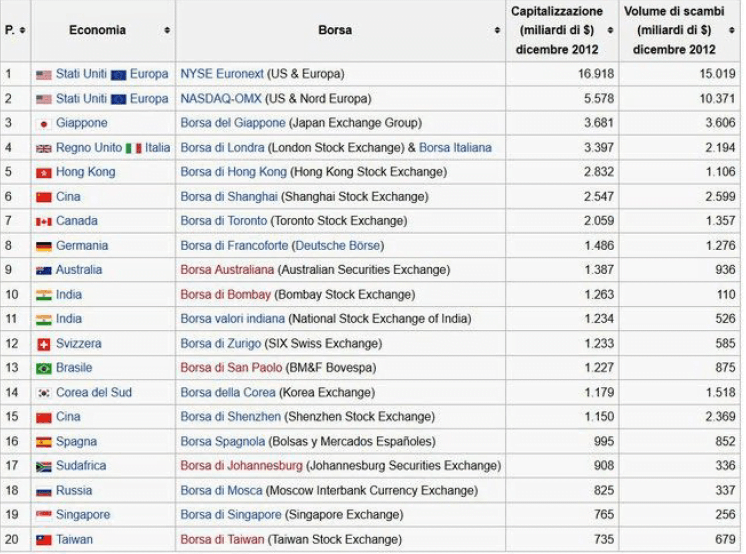Image resolution: width=746 pixels, height=554 pixels.
Task: Open the Corea del Sud country link
Action: pyautogui.click(x=94, y=393)
